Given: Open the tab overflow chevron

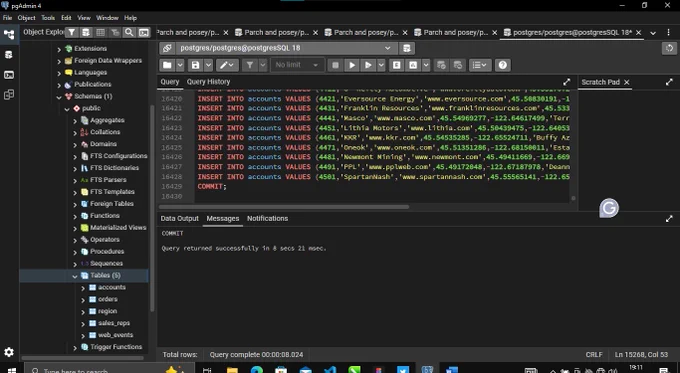Looking at the screenshot, I should tap(653, 33).
